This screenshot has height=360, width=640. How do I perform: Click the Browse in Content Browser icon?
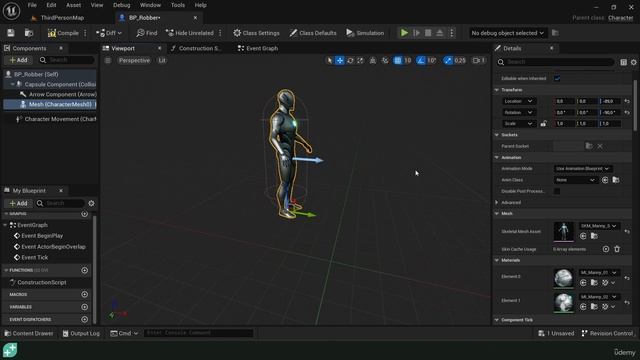(29, 33)
